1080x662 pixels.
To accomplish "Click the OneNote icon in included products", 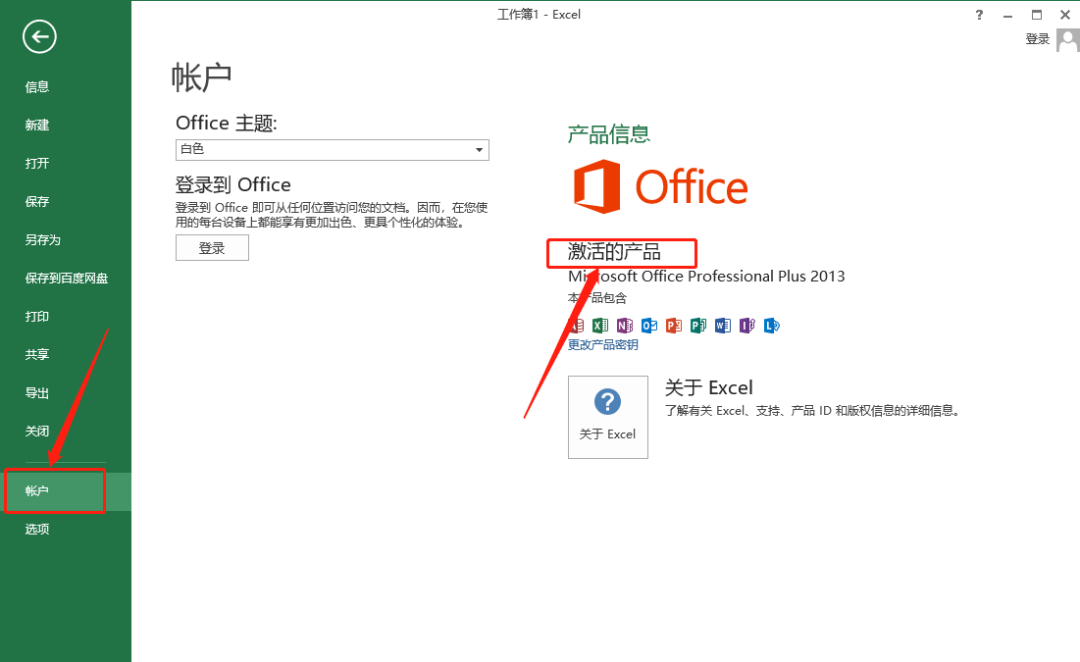I will click(625, 325).
